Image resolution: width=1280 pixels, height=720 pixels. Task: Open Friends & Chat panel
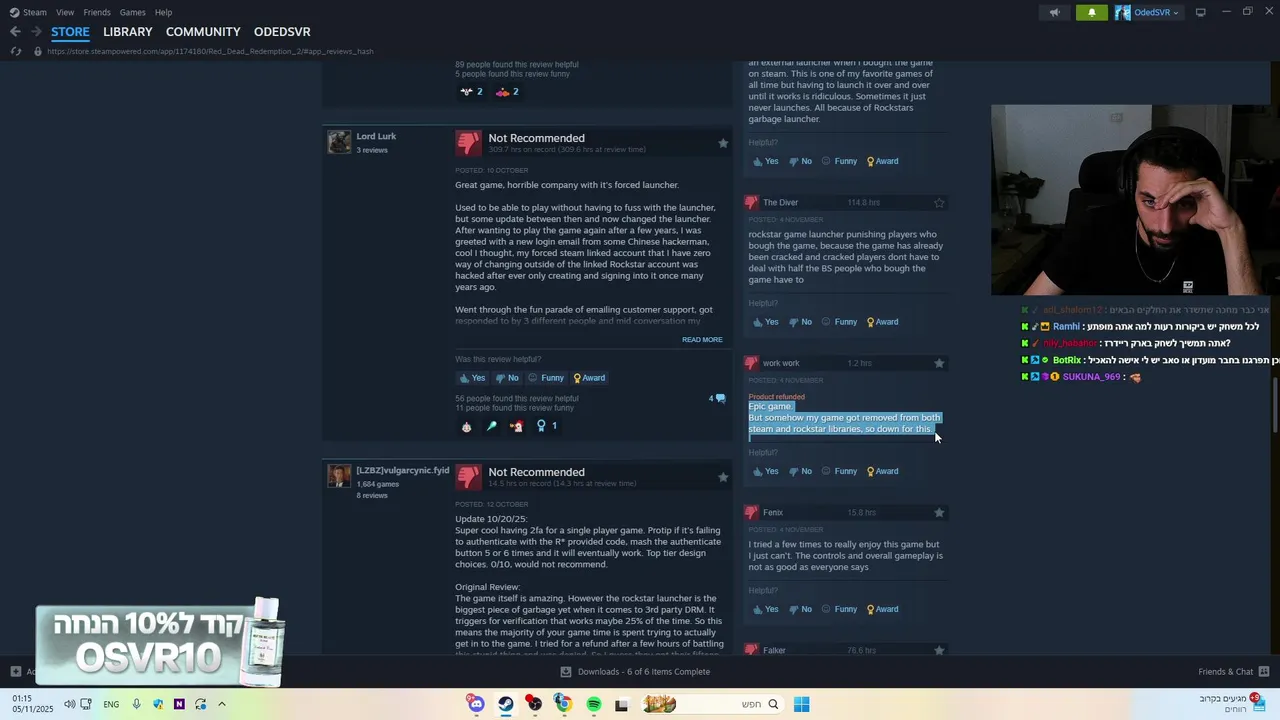pos(1233,672)
